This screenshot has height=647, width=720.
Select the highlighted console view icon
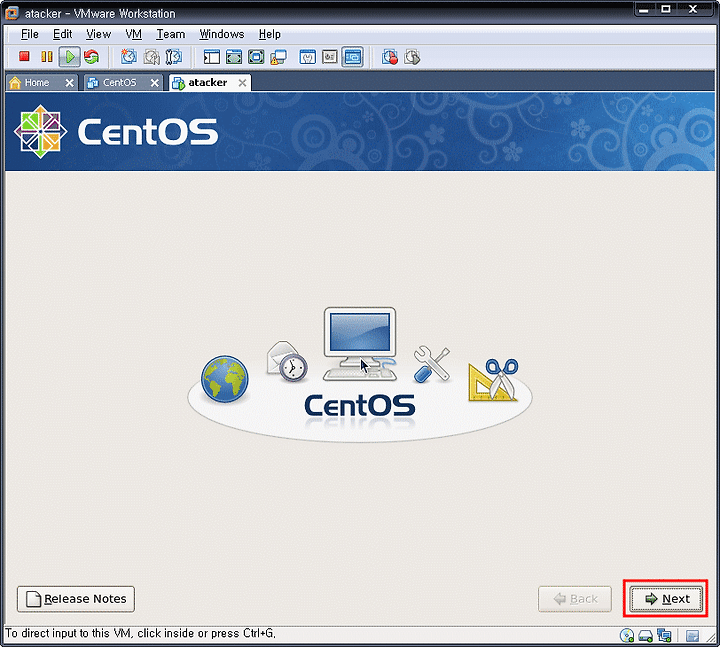pyautogui.click(x=353, y=57)
